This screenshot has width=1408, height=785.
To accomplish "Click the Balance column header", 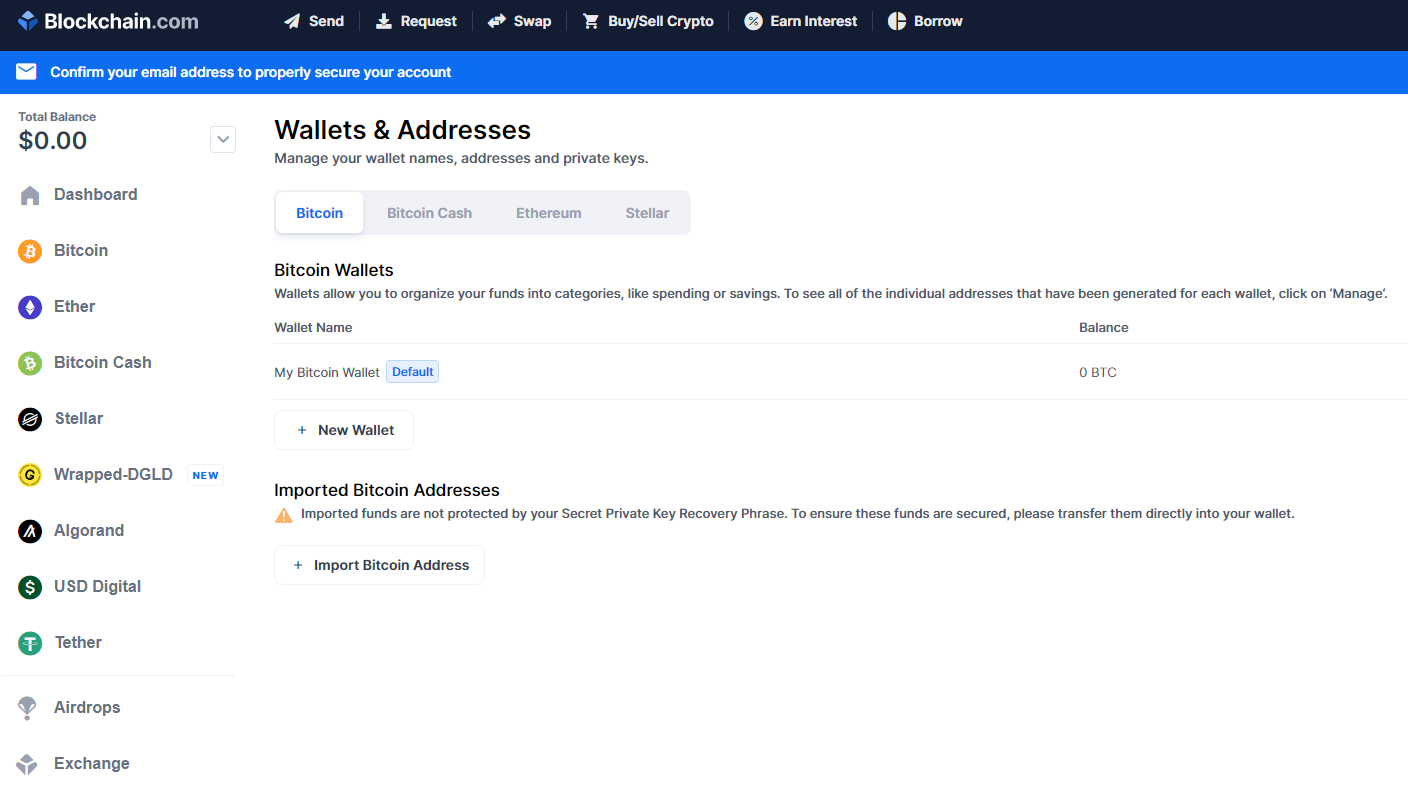I will 1104,328.
